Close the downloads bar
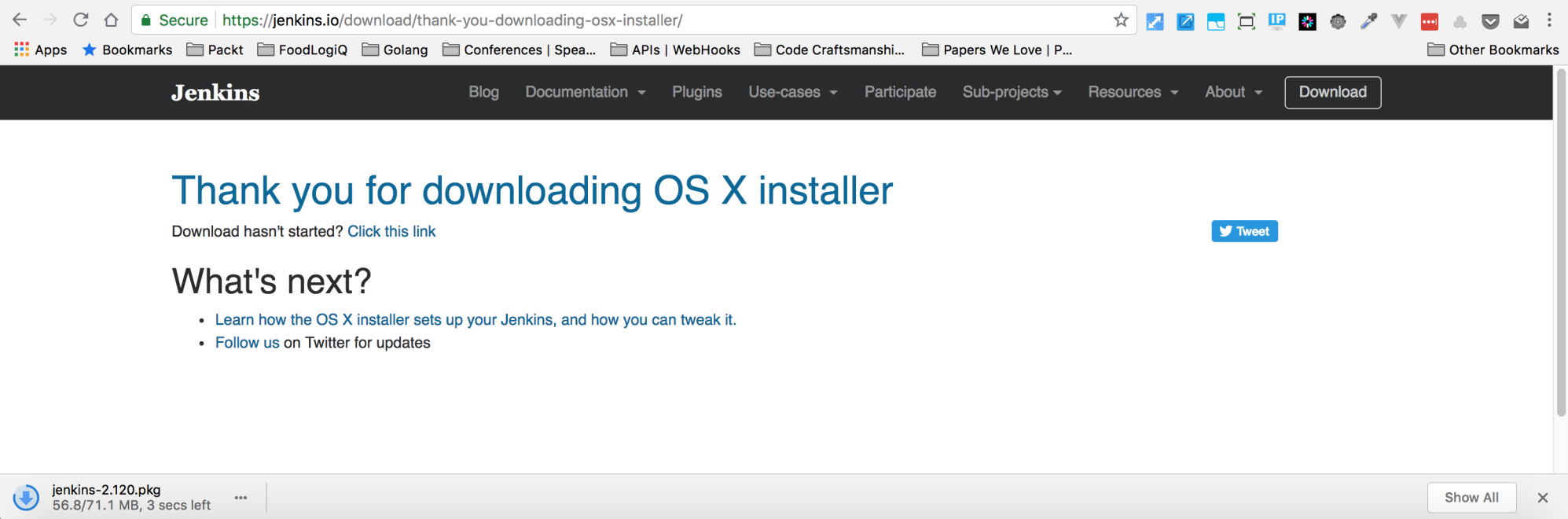The image size is (1568, 519). (x=1543, y=498)
